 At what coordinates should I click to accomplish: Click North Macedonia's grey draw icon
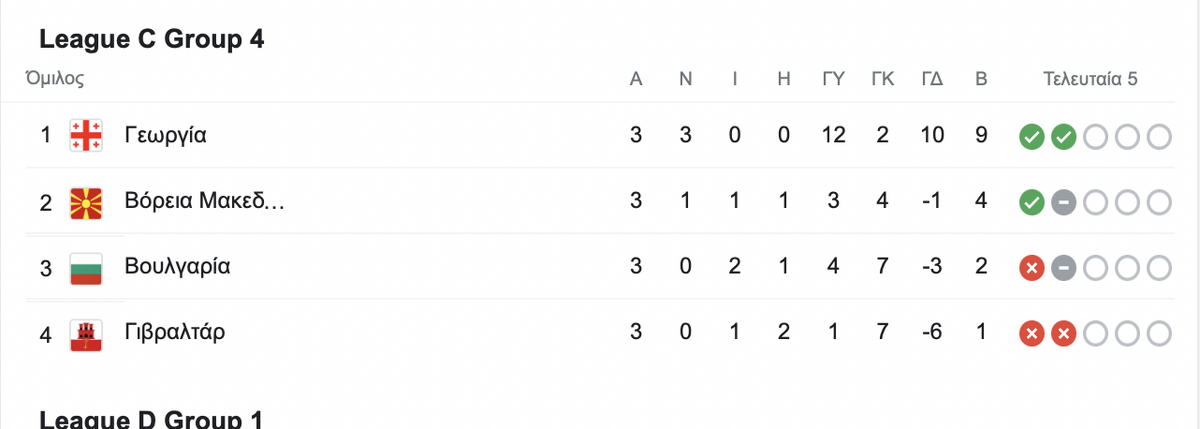pyautogui.click(x=1063, y=203)
